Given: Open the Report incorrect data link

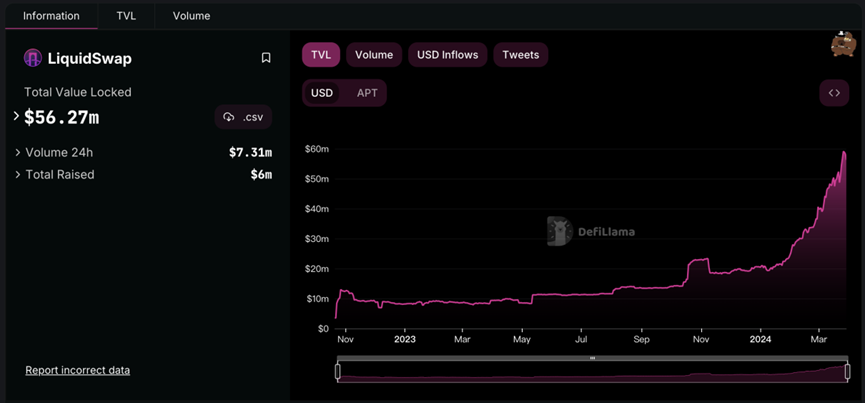Looking at the screenshot, I should pos(78,370).
